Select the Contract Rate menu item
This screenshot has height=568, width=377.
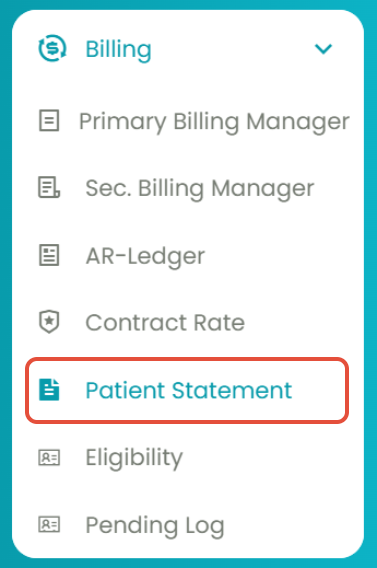pyautogui.click(x=165, y=322)
